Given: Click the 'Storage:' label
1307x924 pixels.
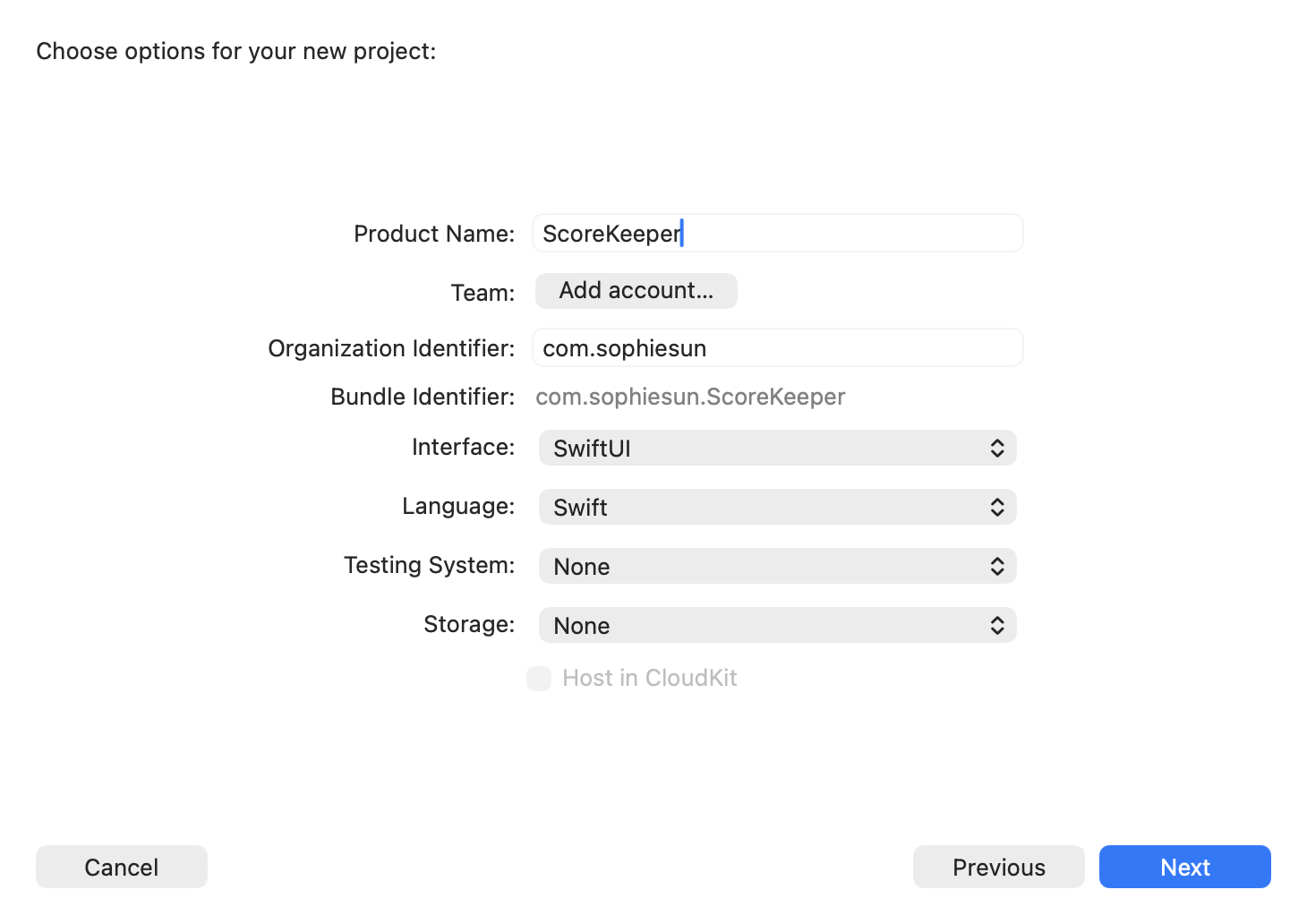Looking at the screenshot, I should click(x=469, y=624).
